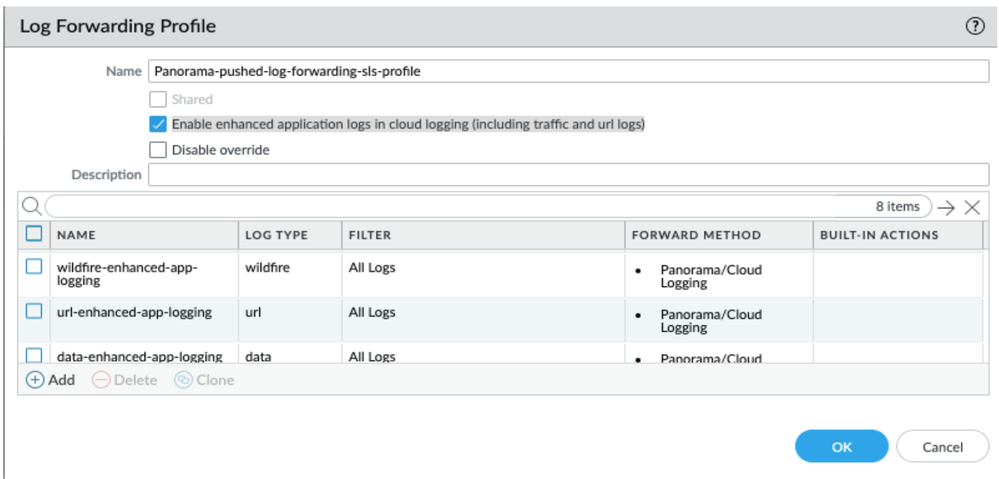Click the Forward Method column header
Image resolution: width=999 pixels, height=479 pixels.
point(696,235)
